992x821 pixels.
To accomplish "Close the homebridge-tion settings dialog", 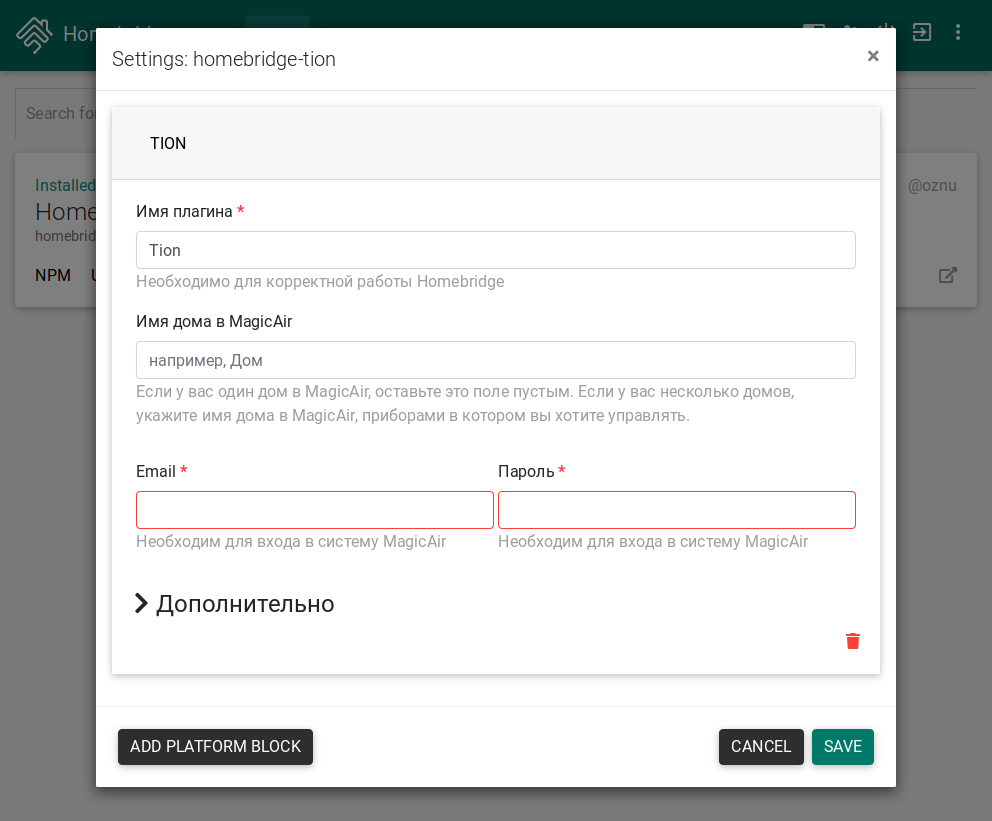I will click(x=873, y=56).
